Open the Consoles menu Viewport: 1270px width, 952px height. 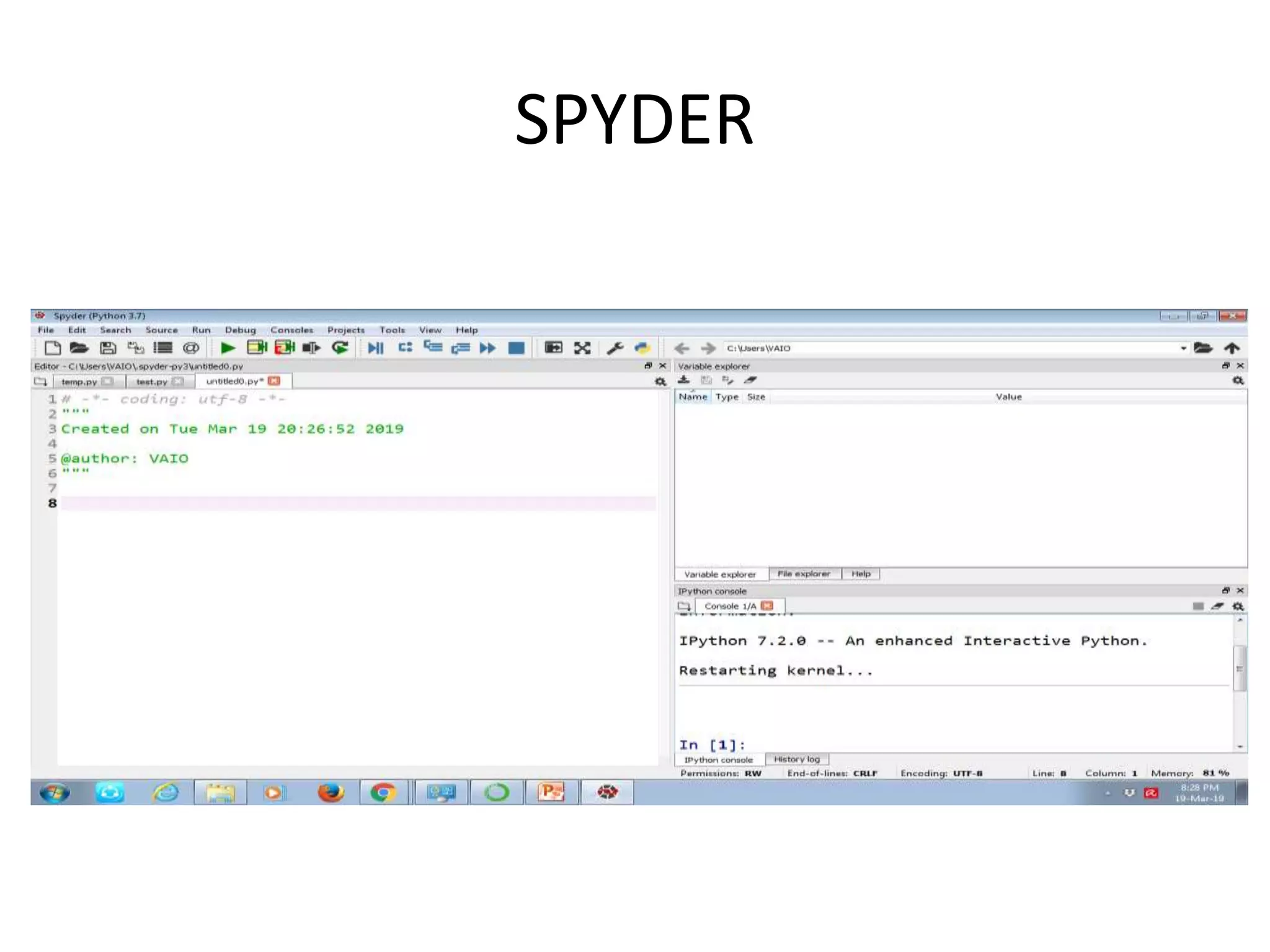click(x=291, y=330)
